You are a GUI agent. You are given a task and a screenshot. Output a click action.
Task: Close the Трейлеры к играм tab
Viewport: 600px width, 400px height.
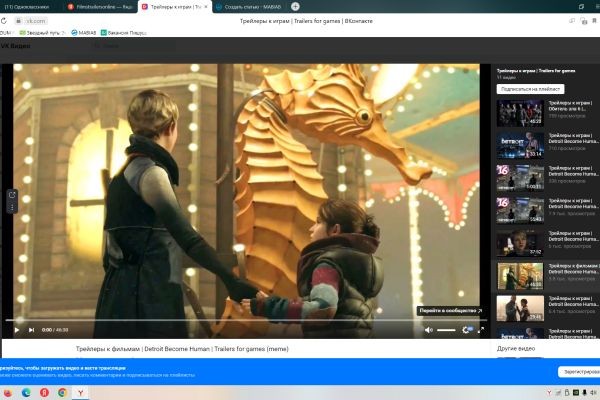coord(206,7)
